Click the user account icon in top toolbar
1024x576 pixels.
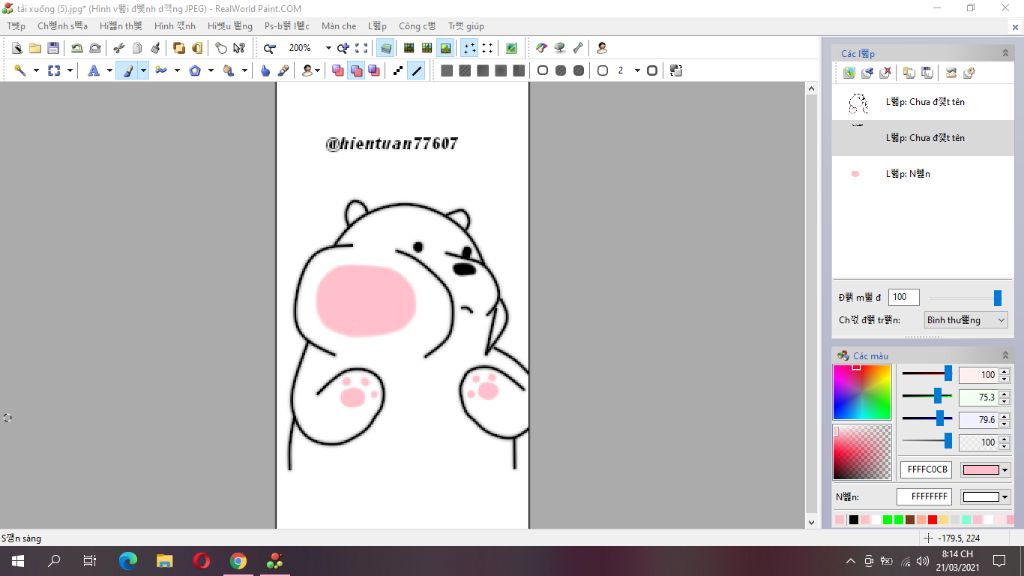click(601, 48)
